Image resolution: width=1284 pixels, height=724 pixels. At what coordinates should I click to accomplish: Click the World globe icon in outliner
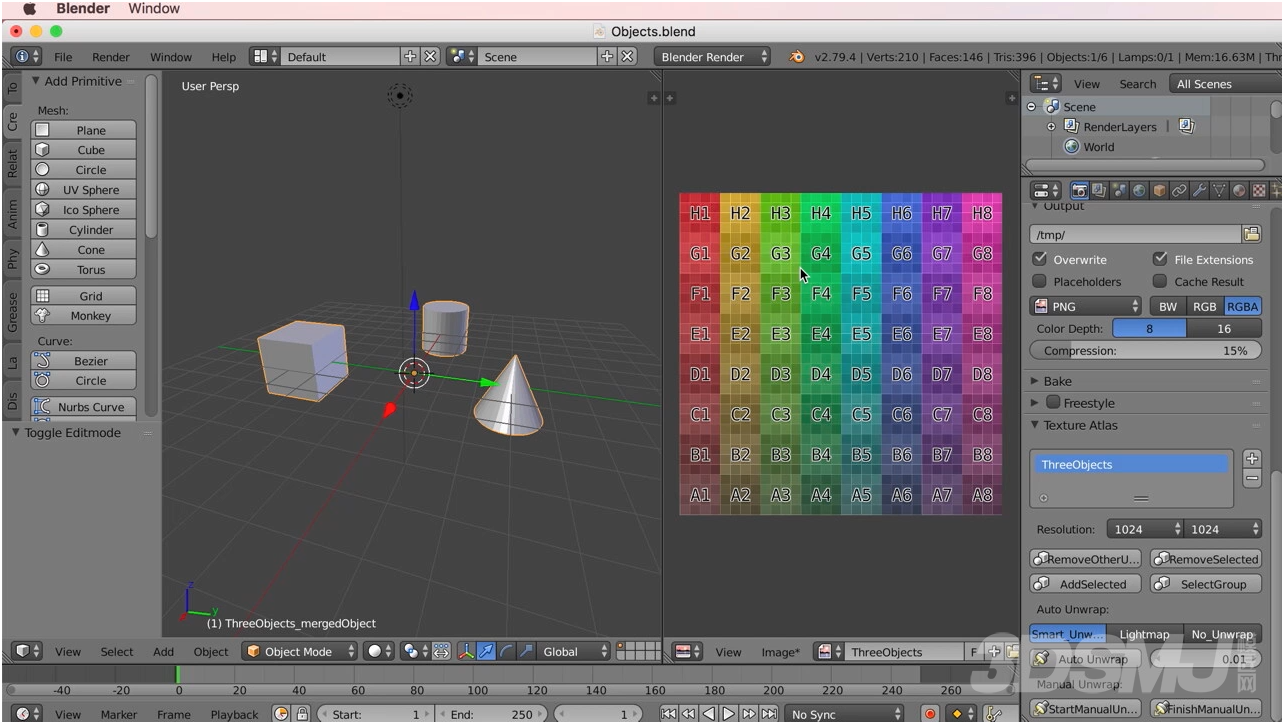[1072, 146]
